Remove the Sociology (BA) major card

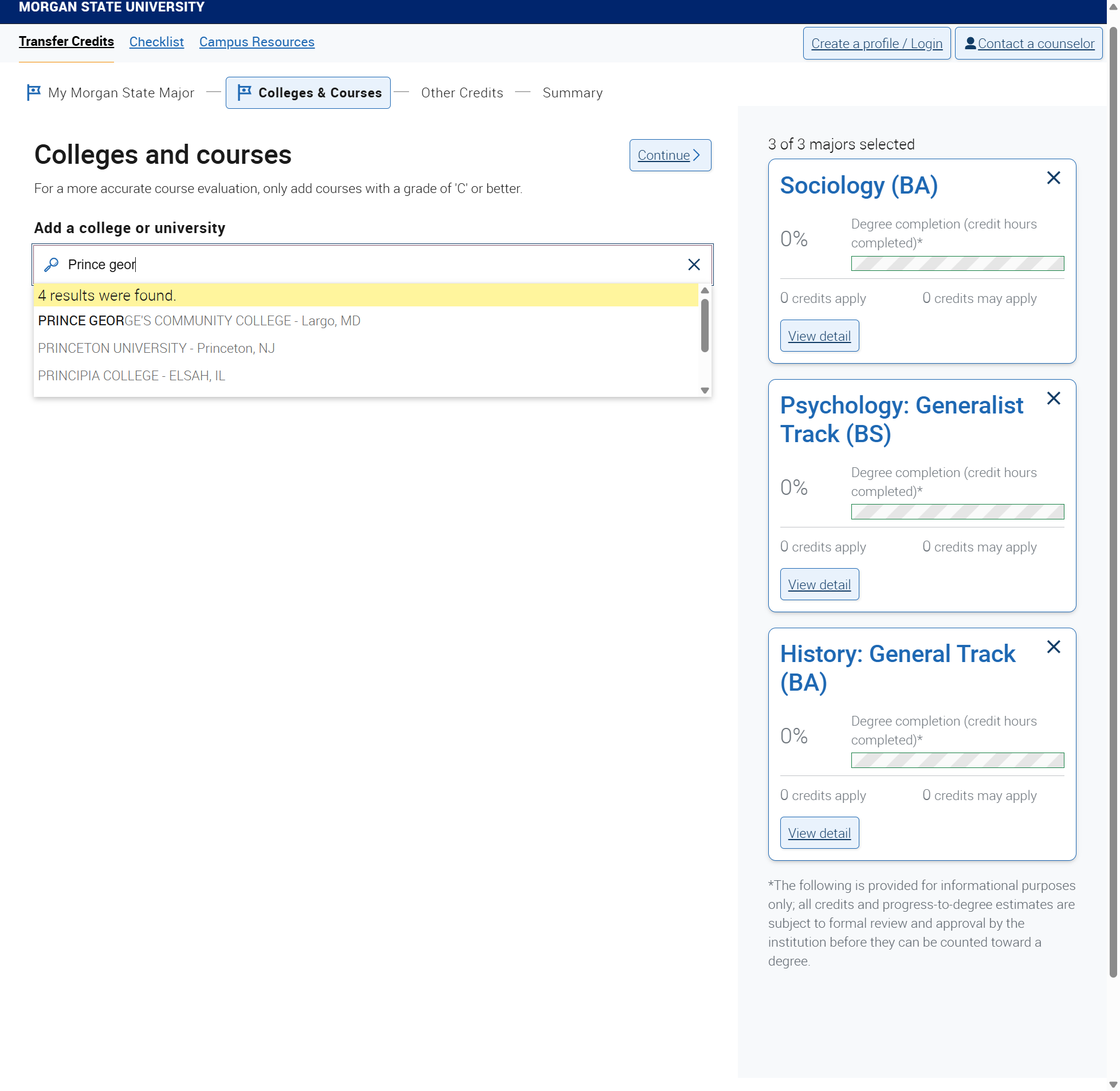coord(1053,178)
